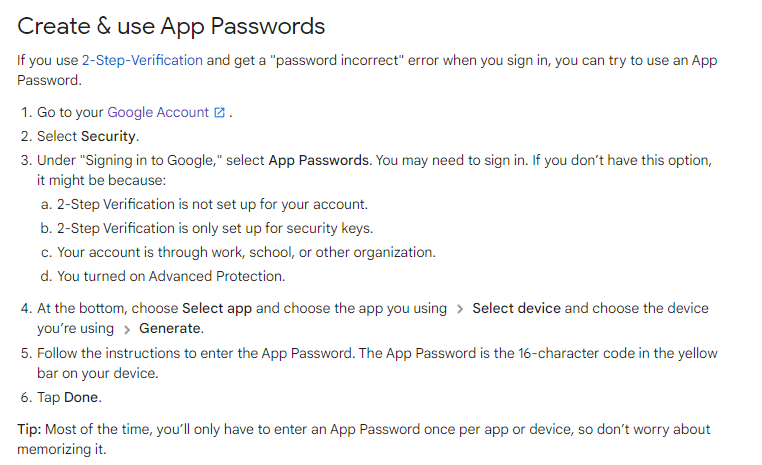The width and height of the screenshot is (762, 465).
Task: Click the bold Generate text
Action: (170, 328)
